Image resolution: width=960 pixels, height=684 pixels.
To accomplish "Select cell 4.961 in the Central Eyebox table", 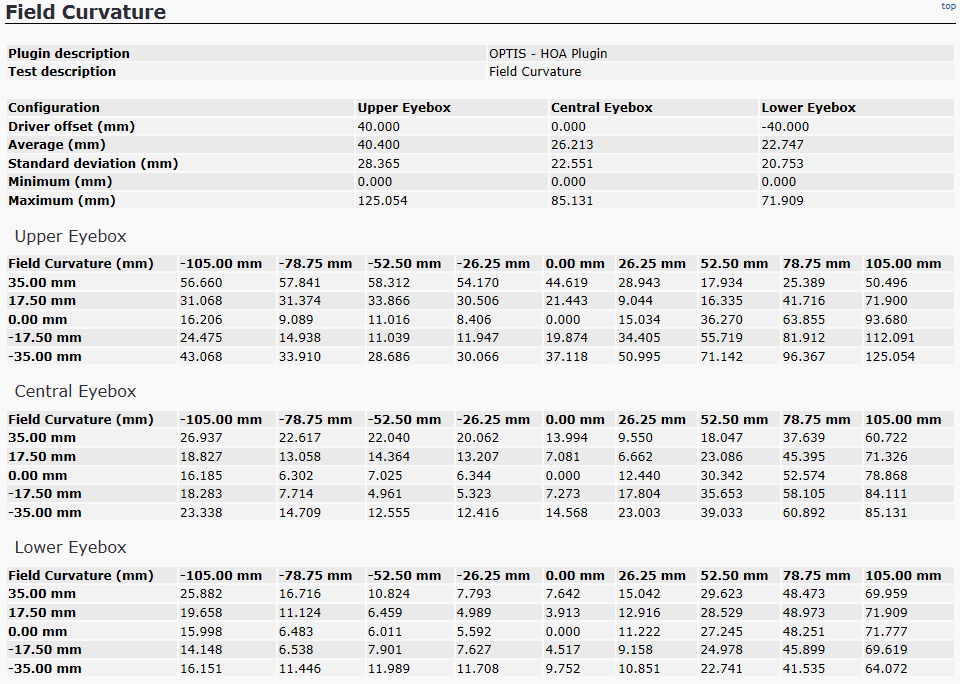I will 385,494.
